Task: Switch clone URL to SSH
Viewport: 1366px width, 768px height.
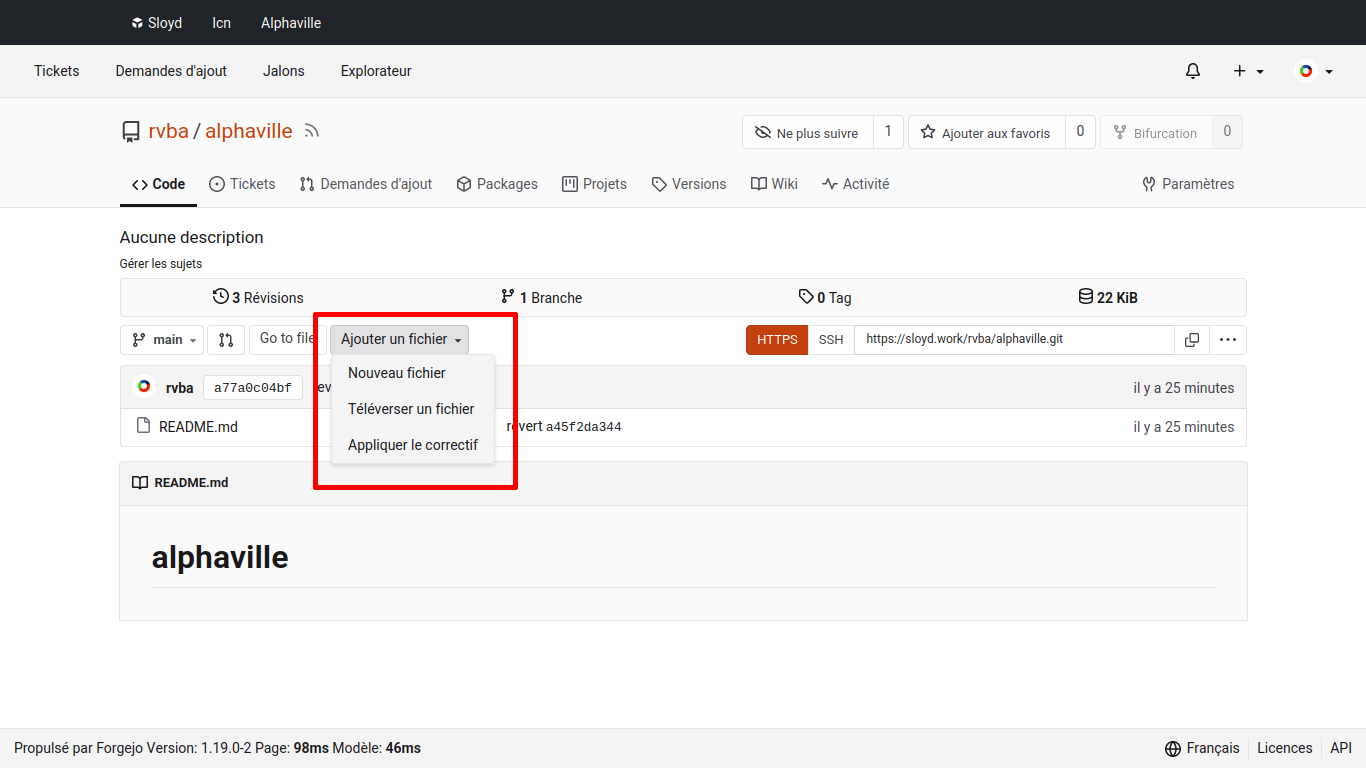Action: [830, 340]
